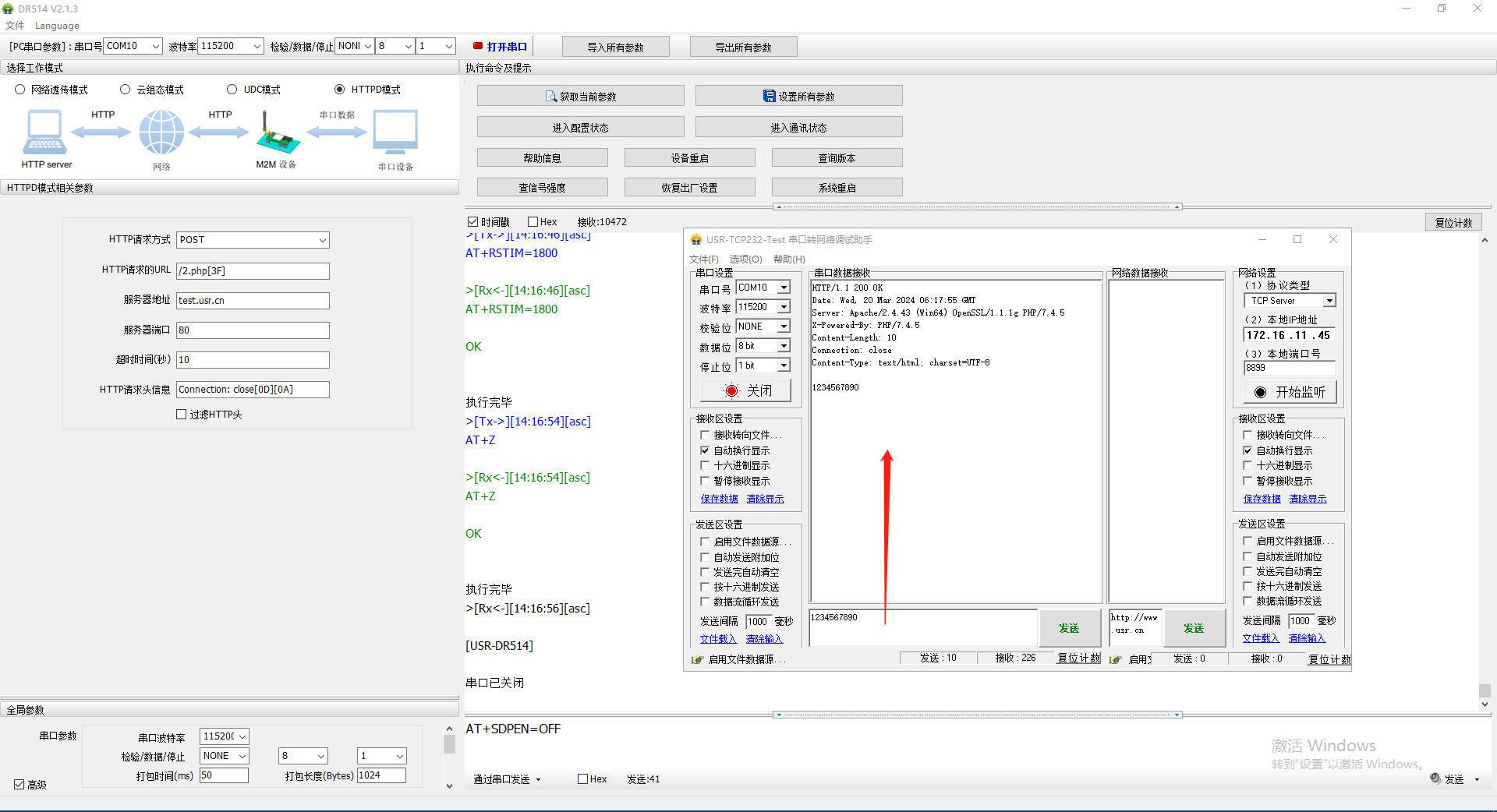The height and width of the screenshot is (812, 1497).
Task: Expand the TCP Server protocol type dropdown
Action: [x=1329, y=301]
